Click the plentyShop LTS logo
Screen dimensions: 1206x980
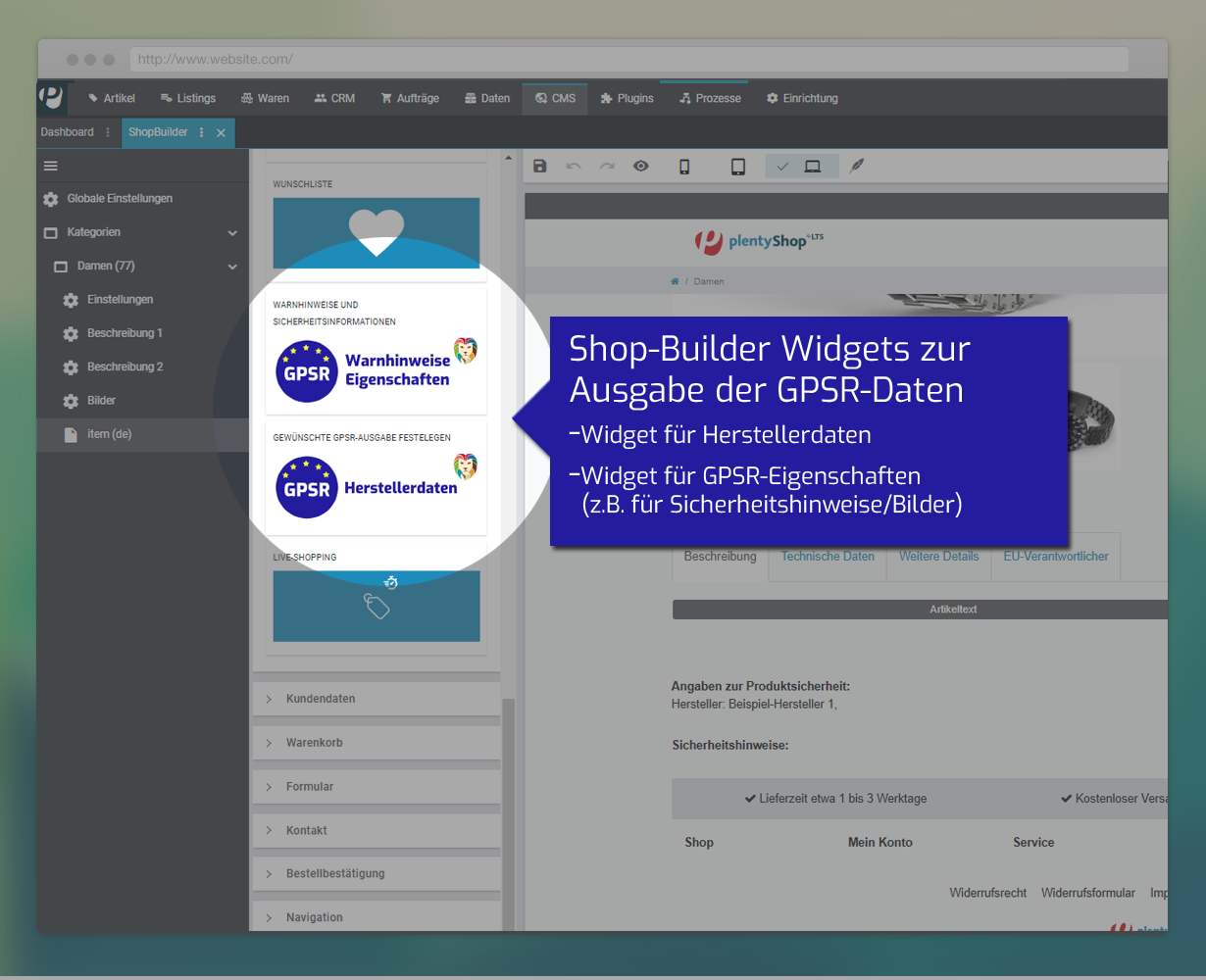pos(758,241)
